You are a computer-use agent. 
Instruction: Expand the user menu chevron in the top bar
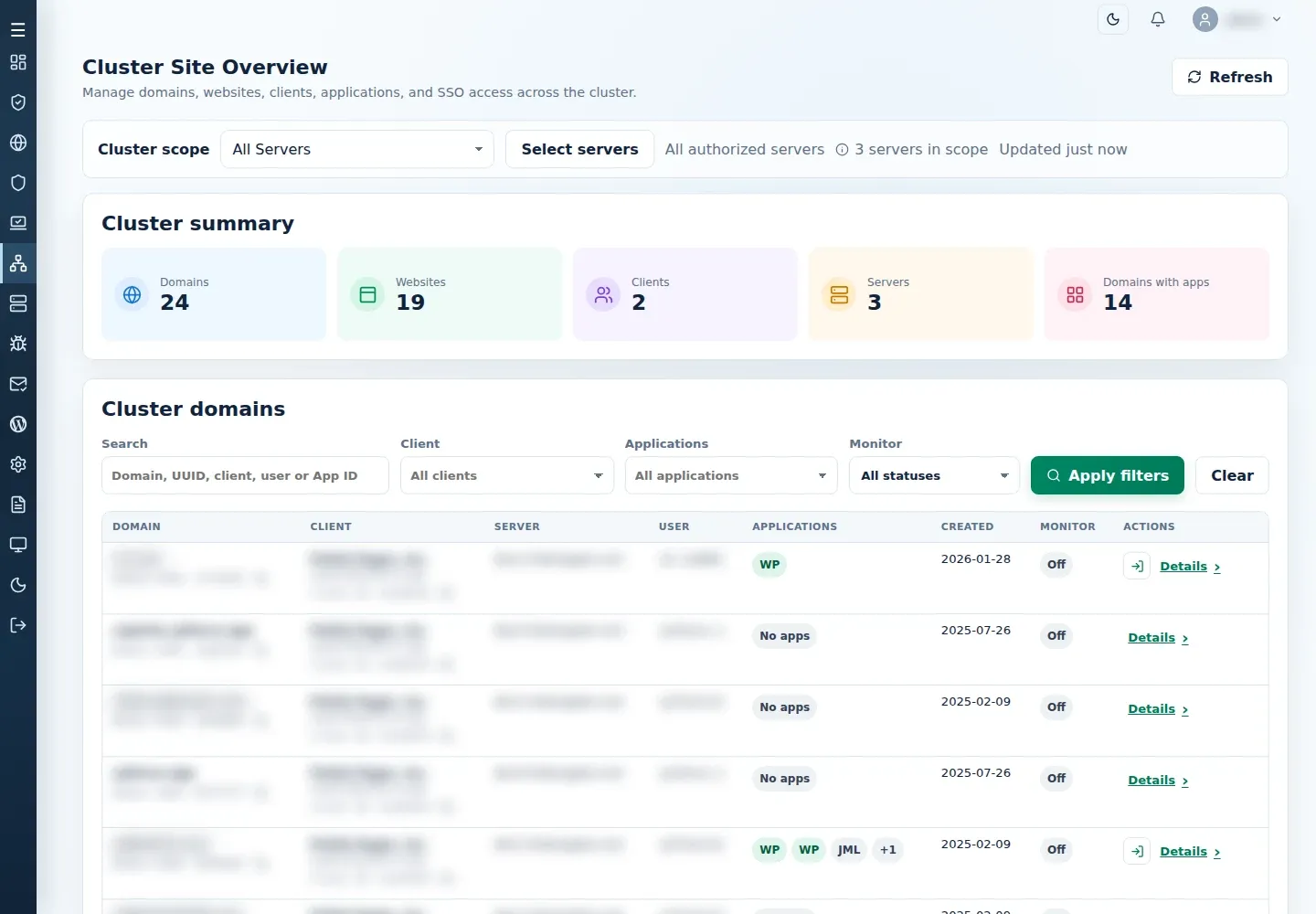tap(1277, 19)
